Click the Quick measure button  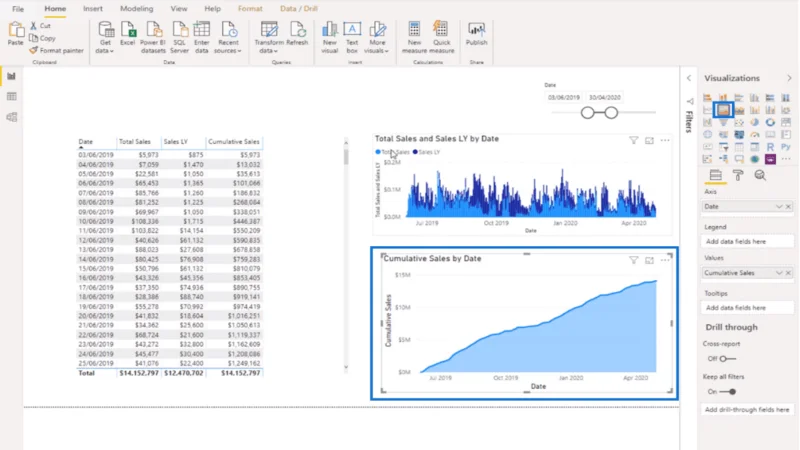[441, 37]
